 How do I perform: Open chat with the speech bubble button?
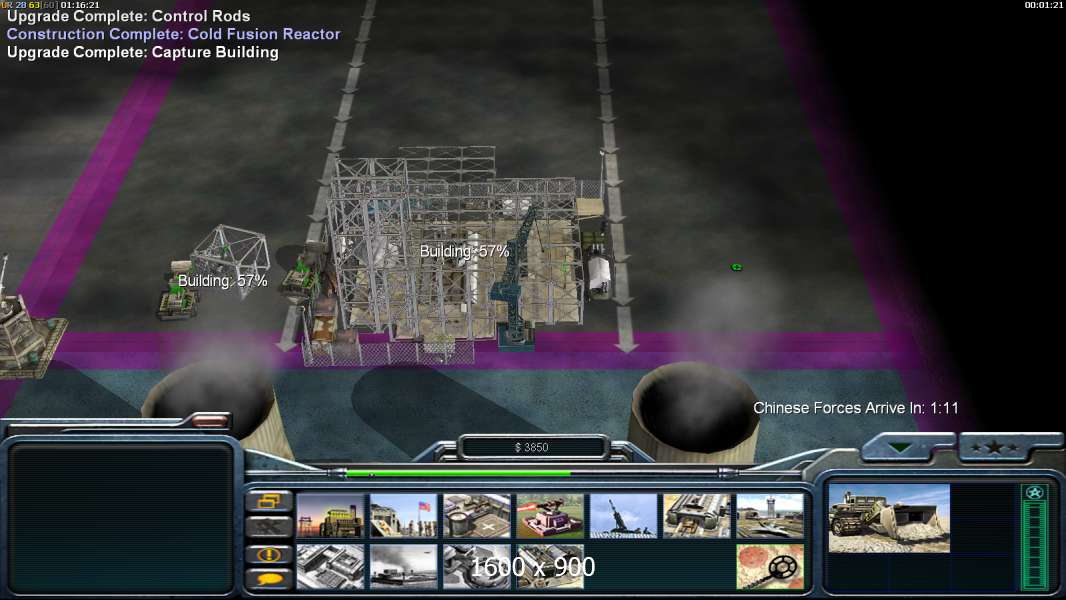pos(269,579)
